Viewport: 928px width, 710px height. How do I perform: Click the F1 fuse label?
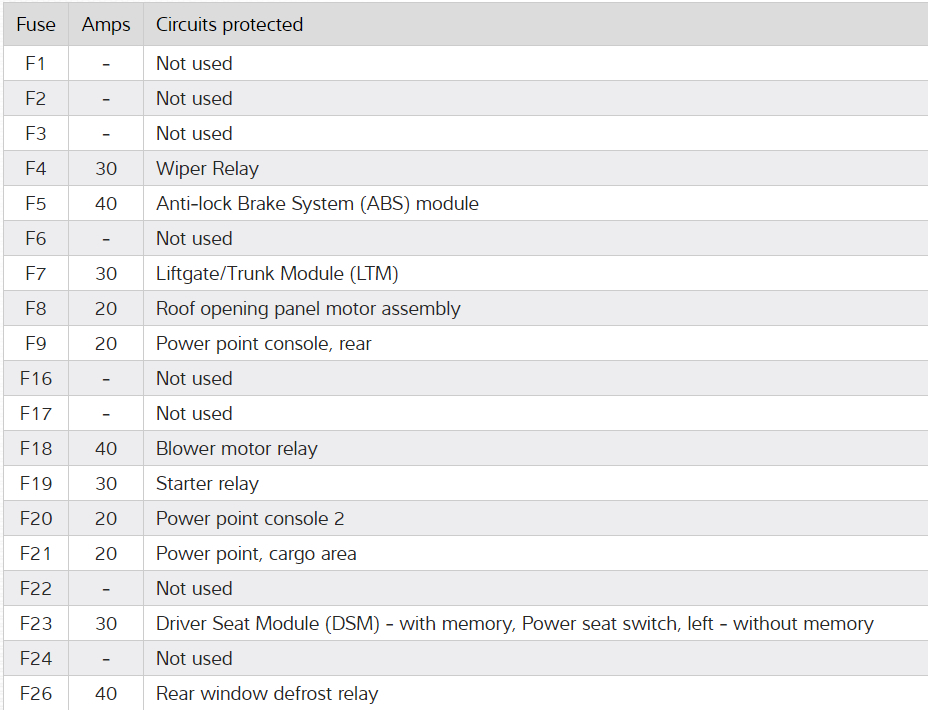click(x=36, y=63)
